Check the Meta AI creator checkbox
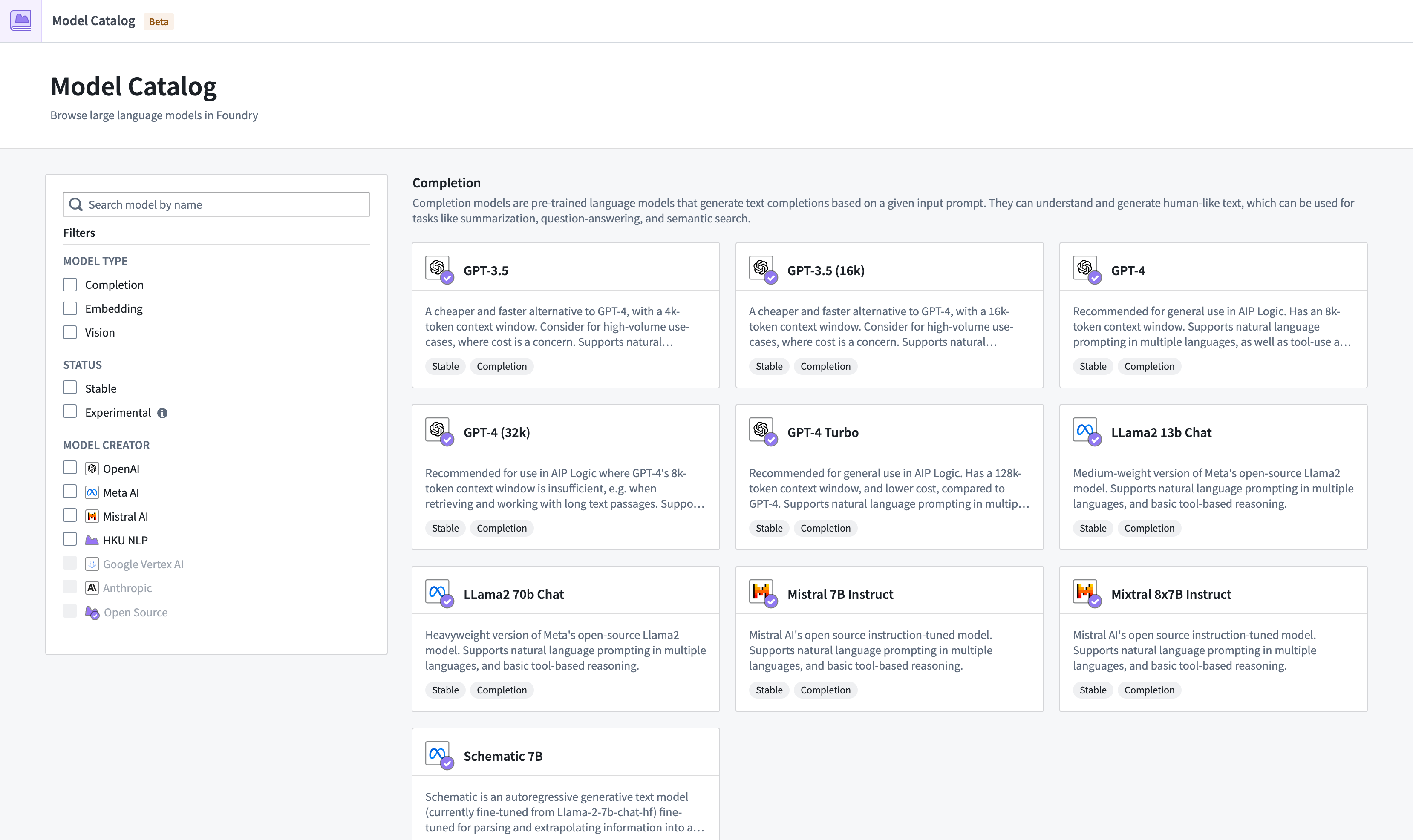Image resolution: width=1413 pixels, height=840 pixels. pyautogui.click(x=69, y=491)
